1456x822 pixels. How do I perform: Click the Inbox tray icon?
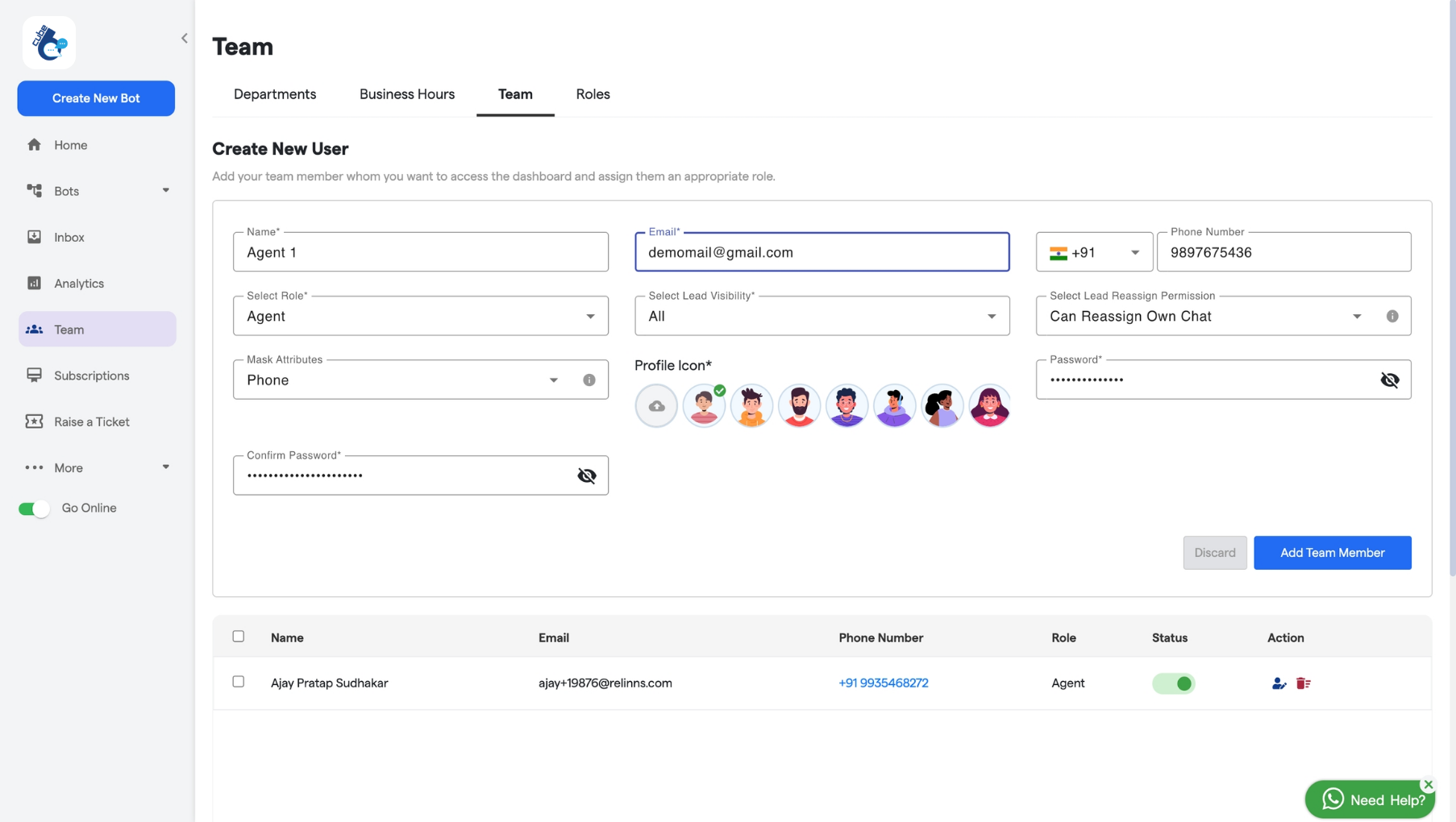34,237
